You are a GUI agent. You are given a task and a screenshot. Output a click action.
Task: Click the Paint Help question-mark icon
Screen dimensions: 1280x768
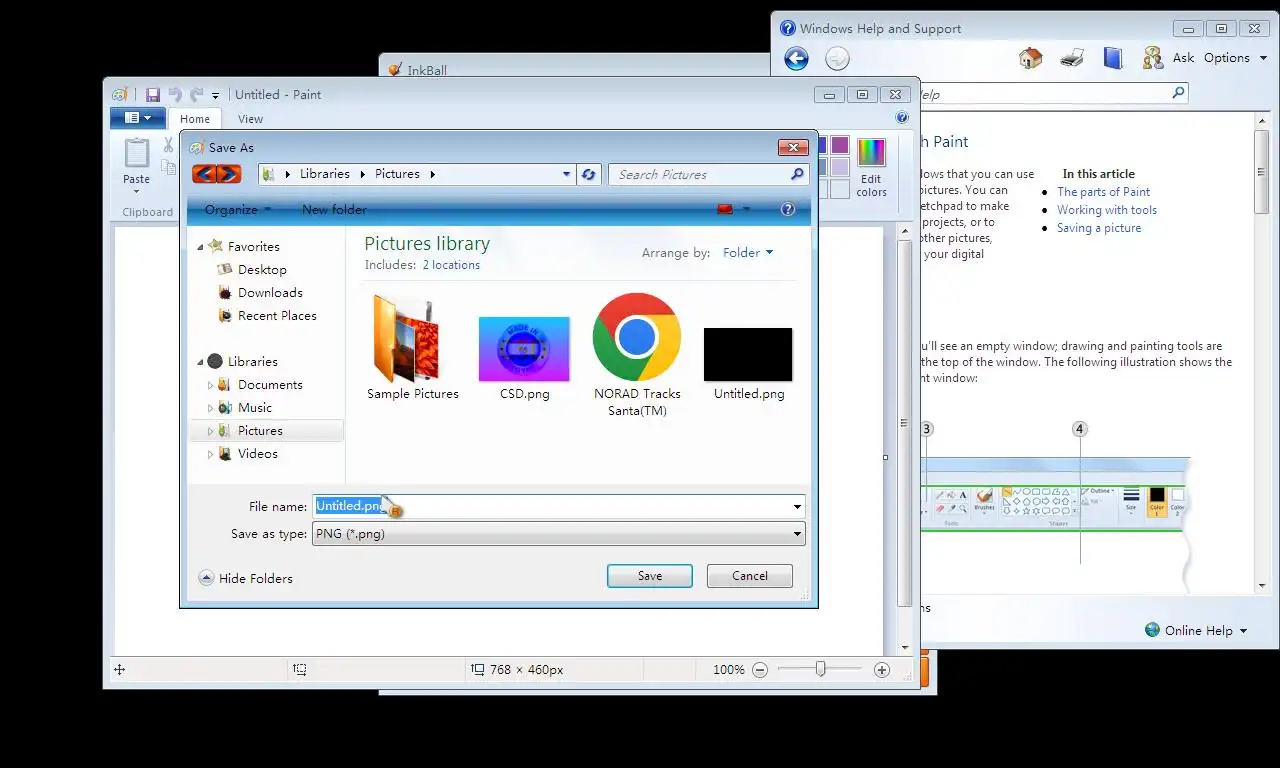pos(902,118)
